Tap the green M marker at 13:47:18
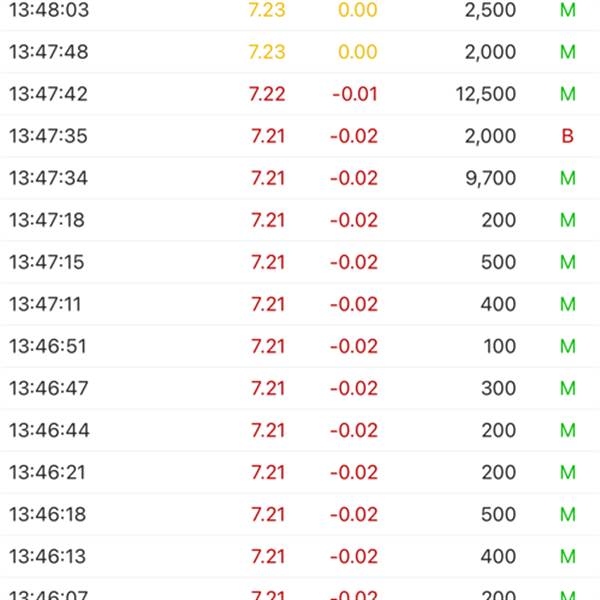The image size is (600, 600). (x=568, y=220)
